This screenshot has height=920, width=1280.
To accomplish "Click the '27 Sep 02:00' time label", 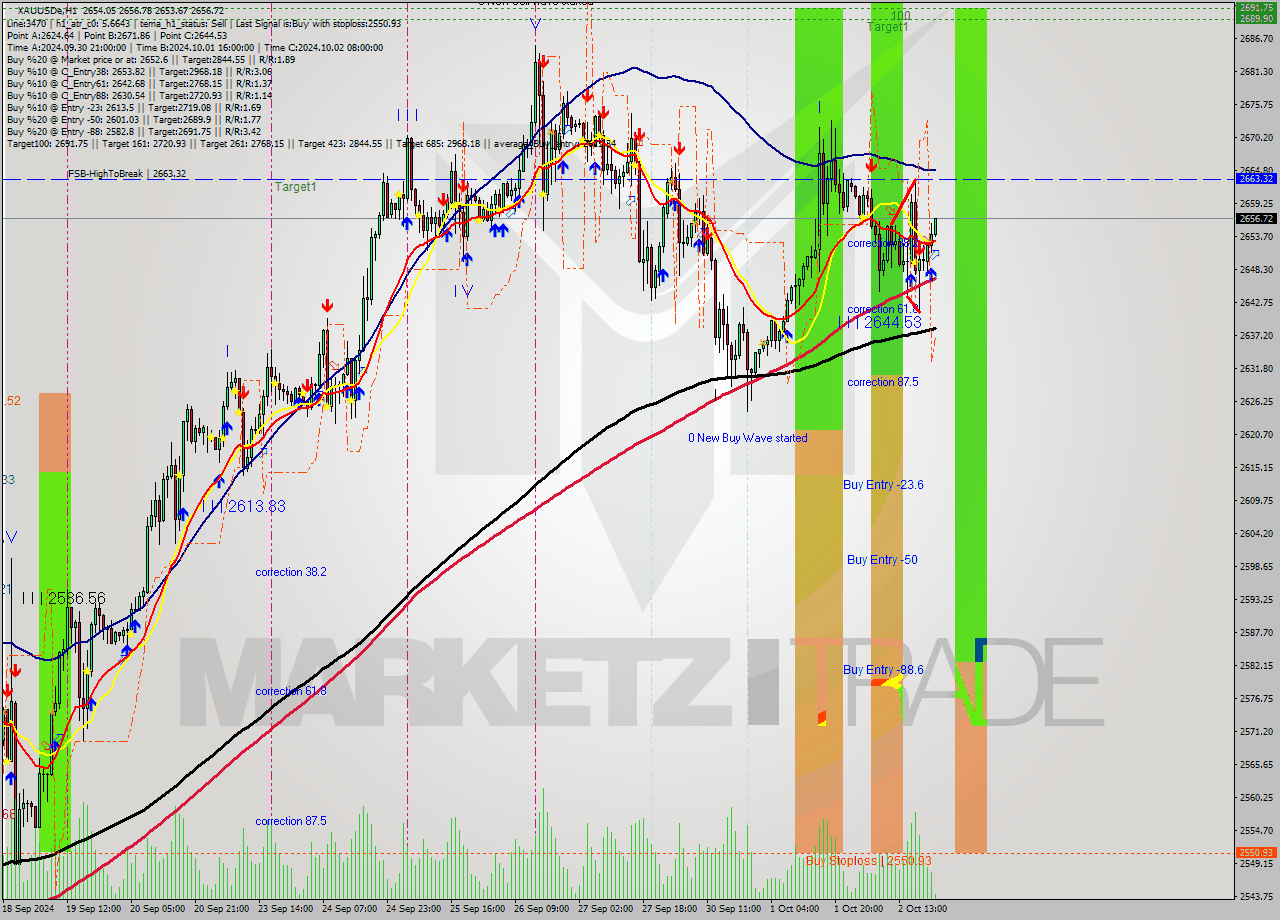I will (607, 909).
